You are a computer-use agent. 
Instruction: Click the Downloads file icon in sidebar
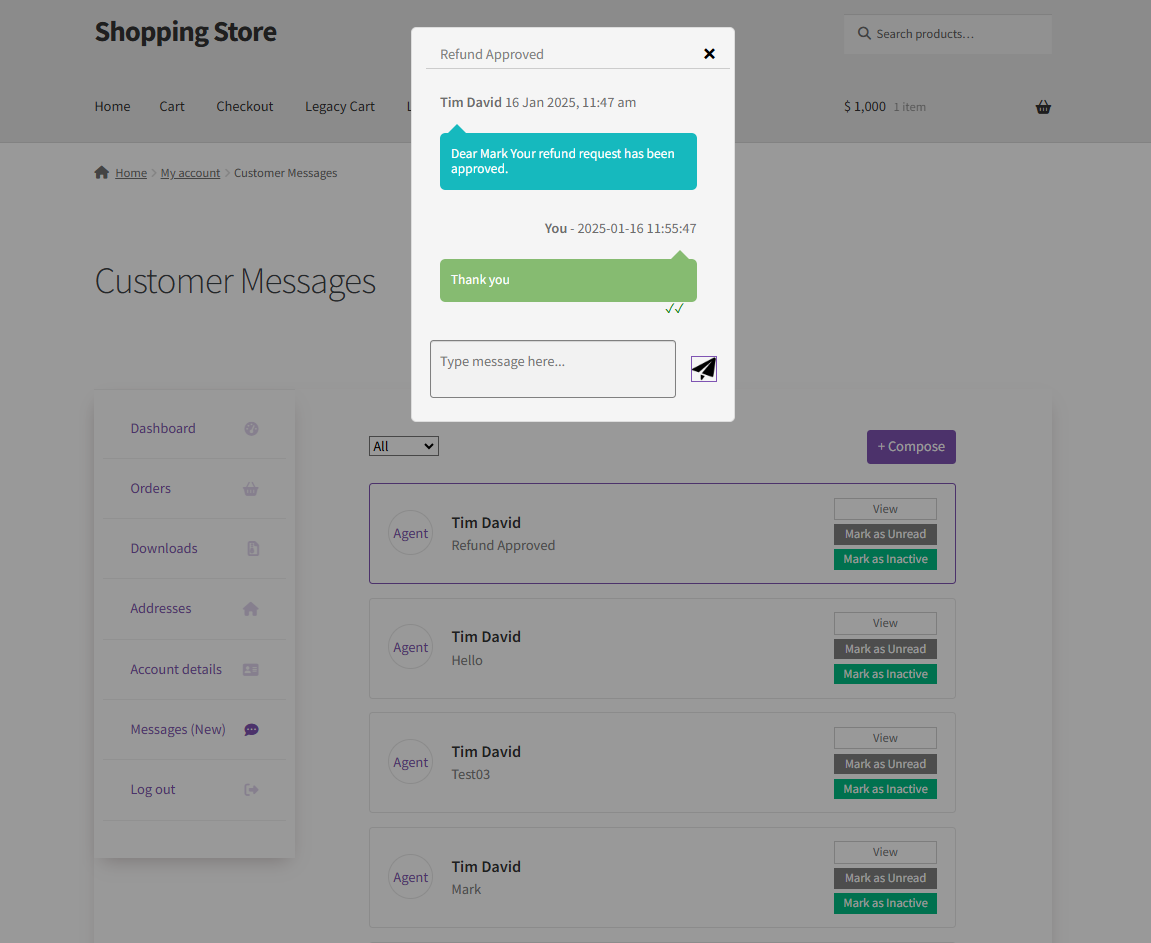tap(253, 549)
